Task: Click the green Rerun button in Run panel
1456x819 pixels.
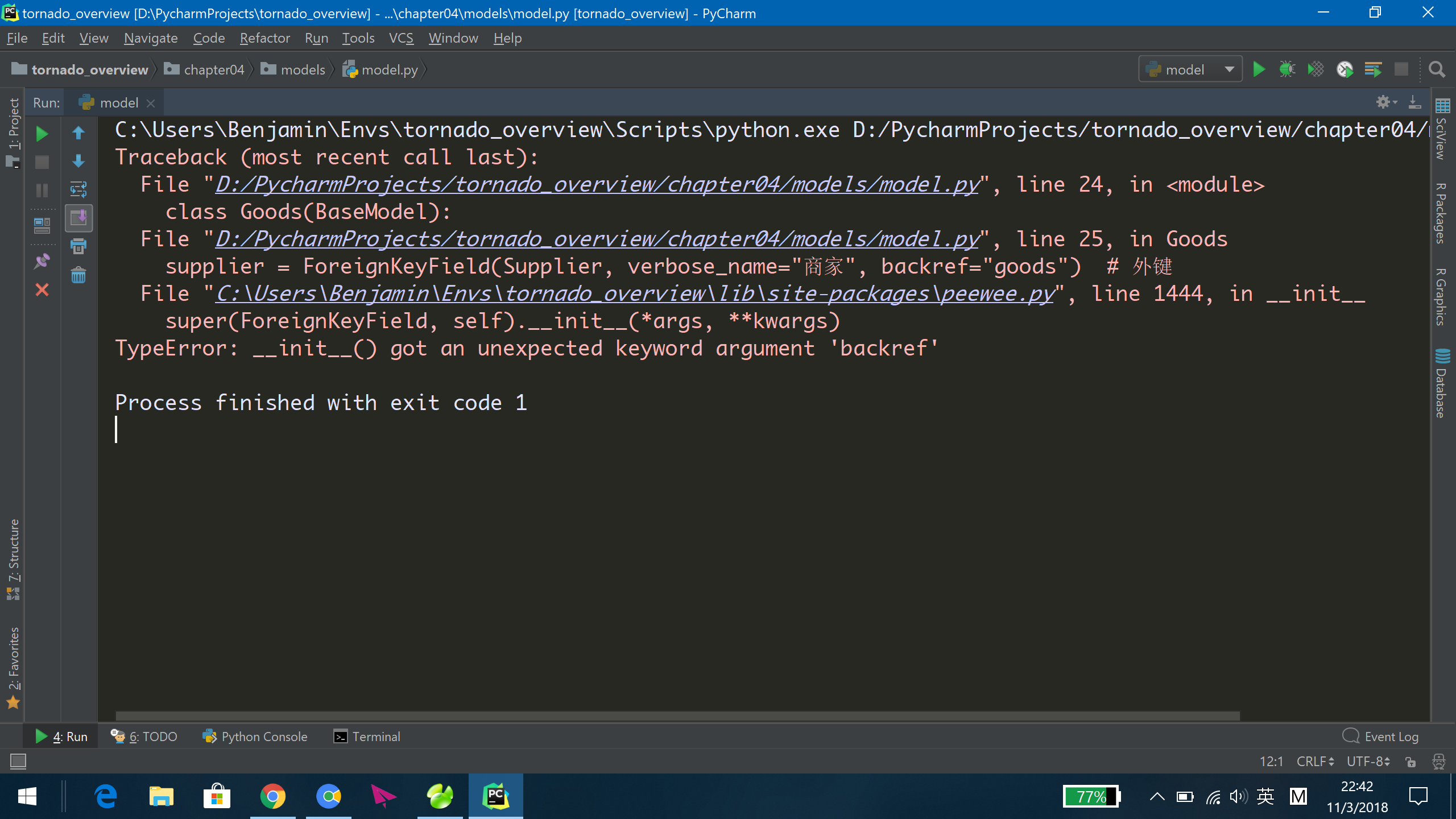Action: click(42, 134)
